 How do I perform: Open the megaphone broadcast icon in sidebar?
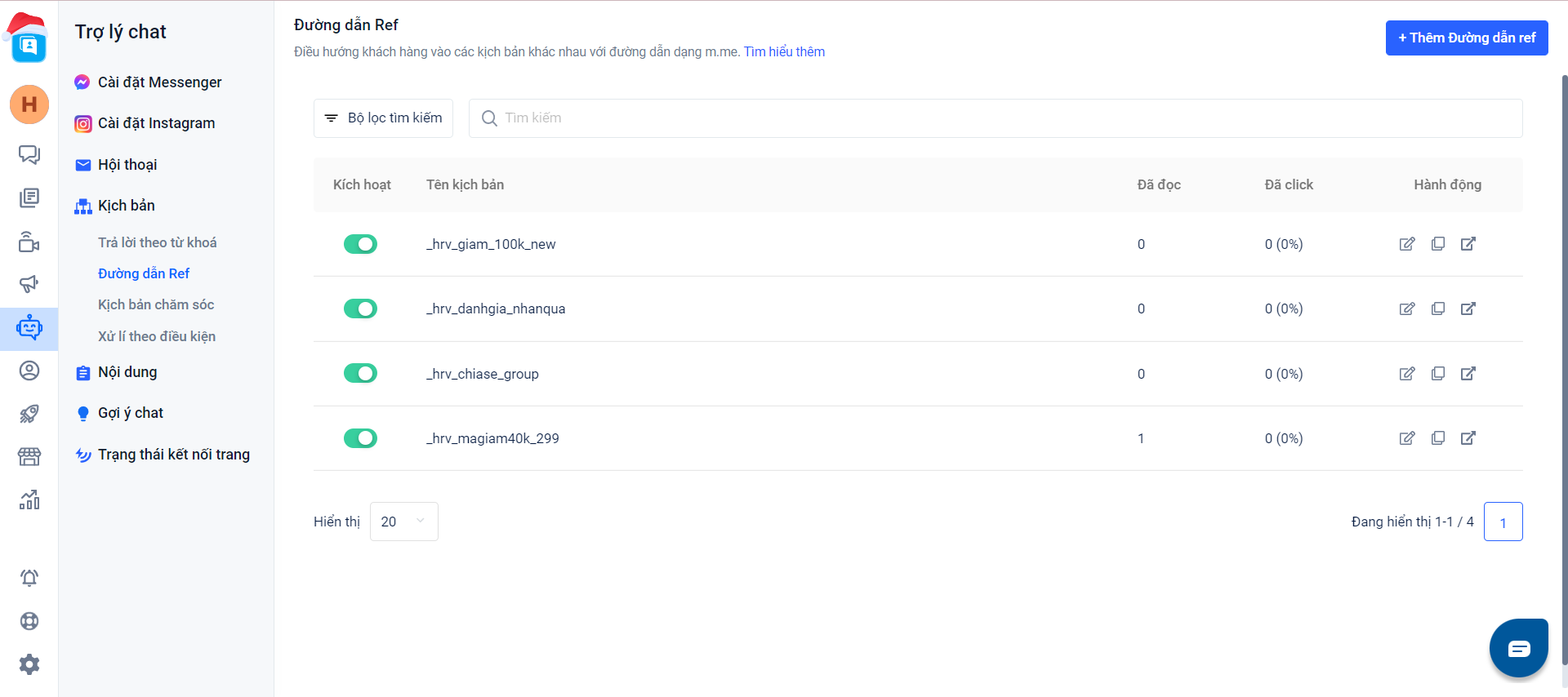coord(29,284)
